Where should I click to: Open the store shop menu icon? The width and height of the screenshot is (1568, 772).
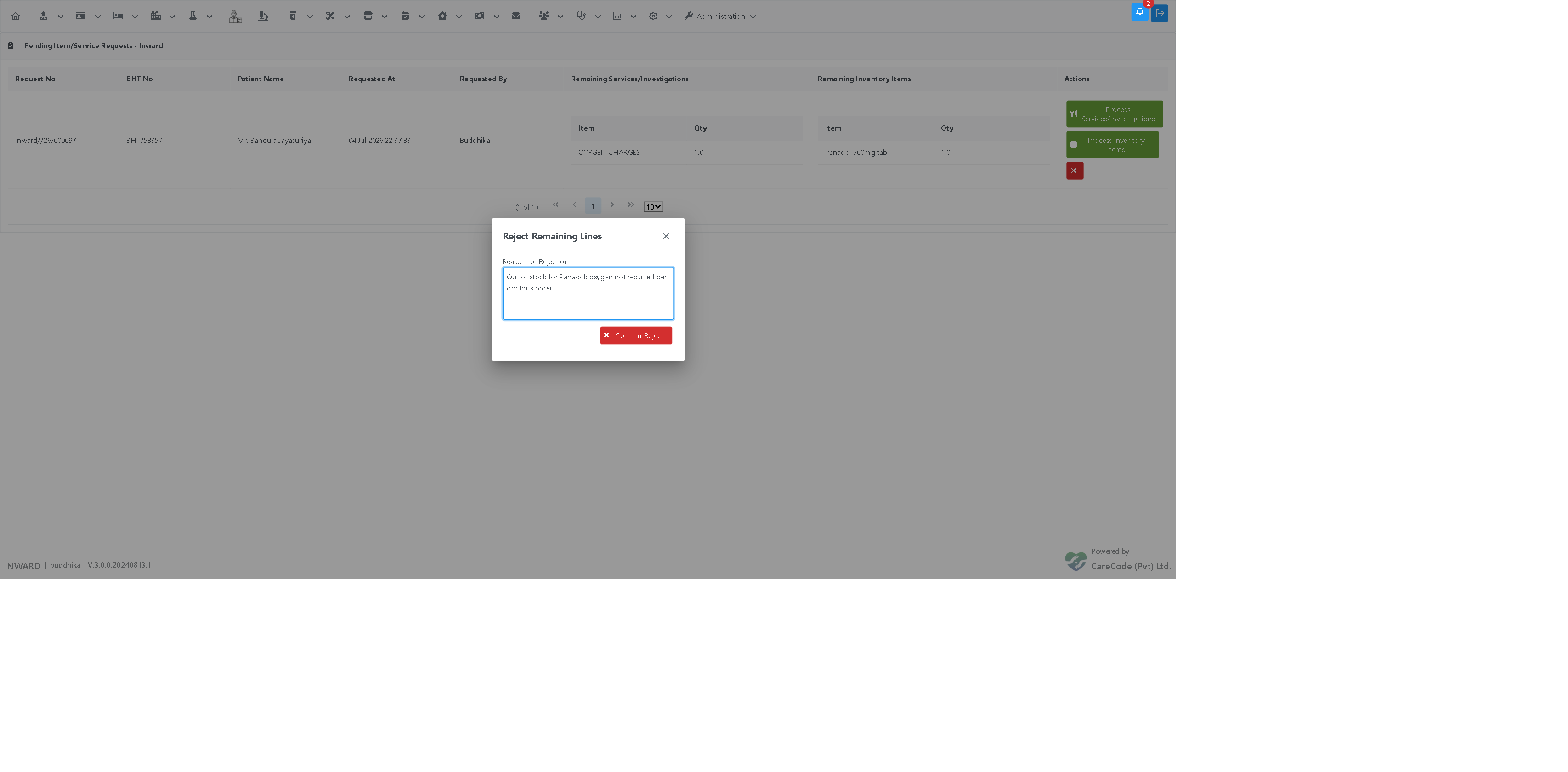point(368,17)
